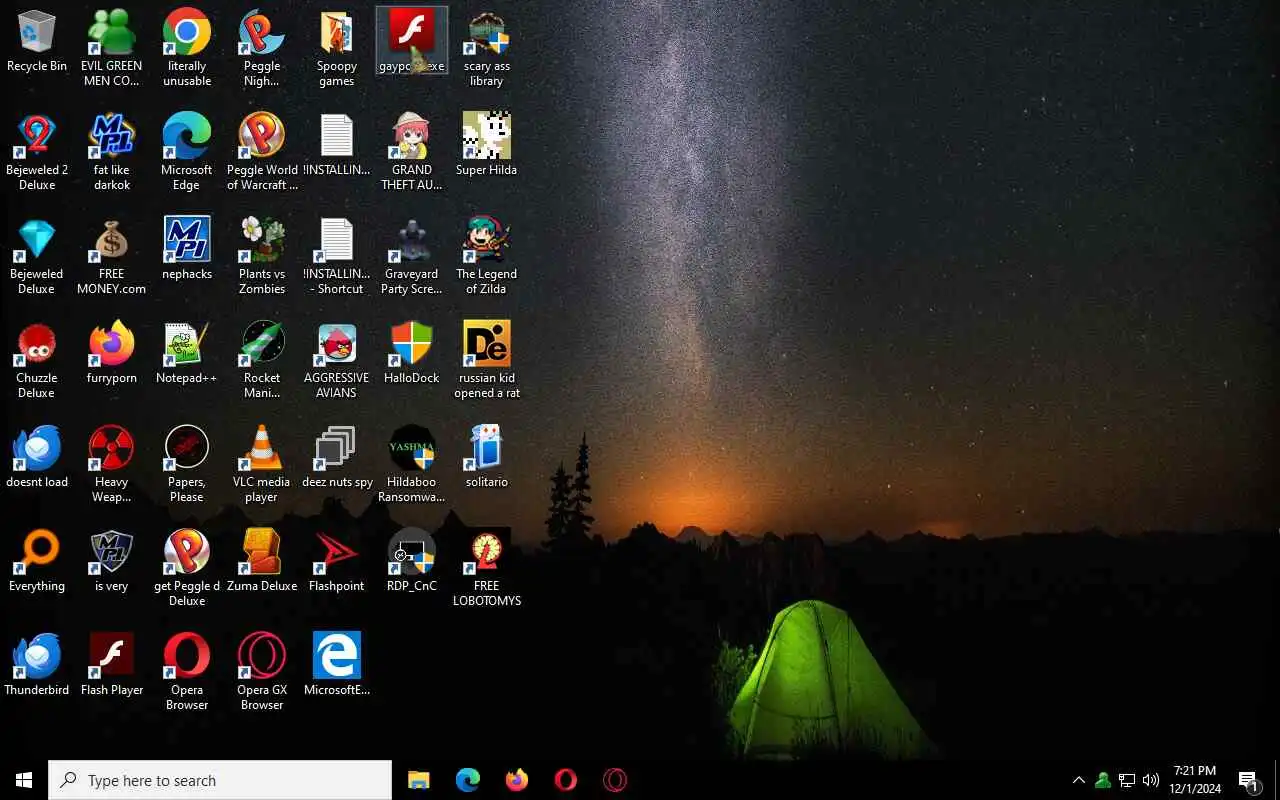
Task: Launch Firefox from the taskbar
Action: pyautogui.click(x=517, y=780)
